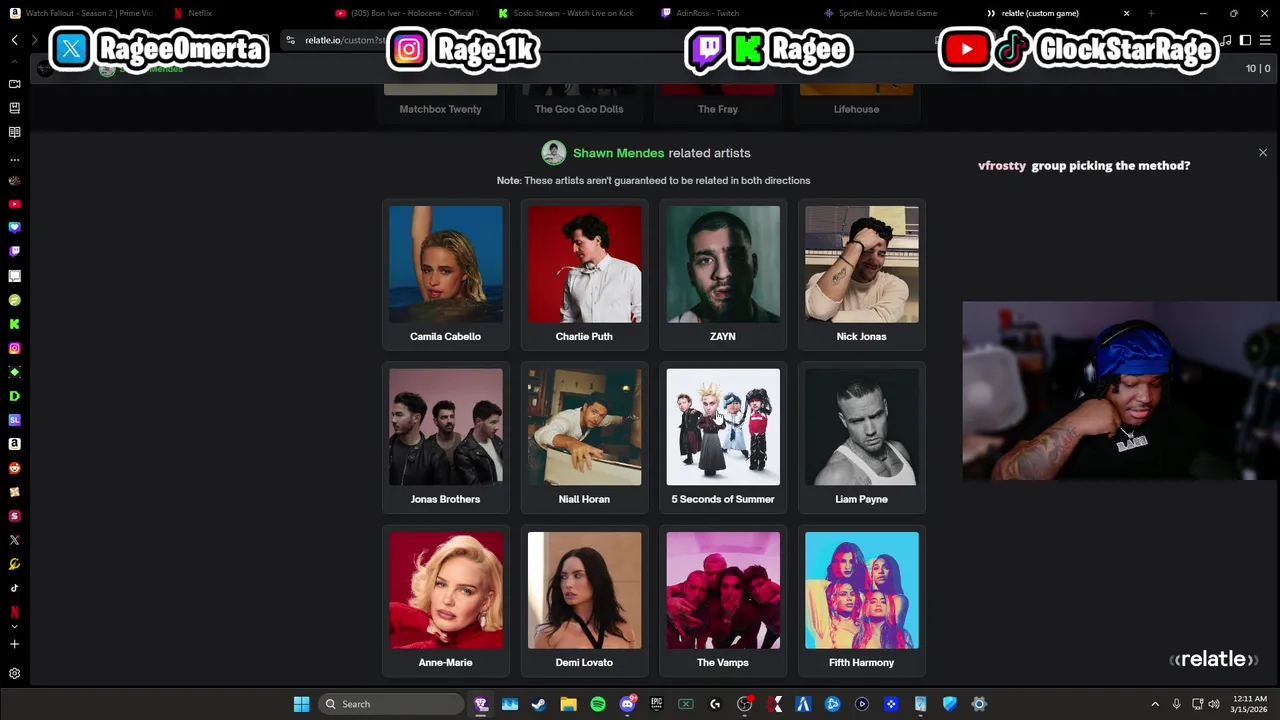Open Reddit from the browser sidebar

coord(14,468)
